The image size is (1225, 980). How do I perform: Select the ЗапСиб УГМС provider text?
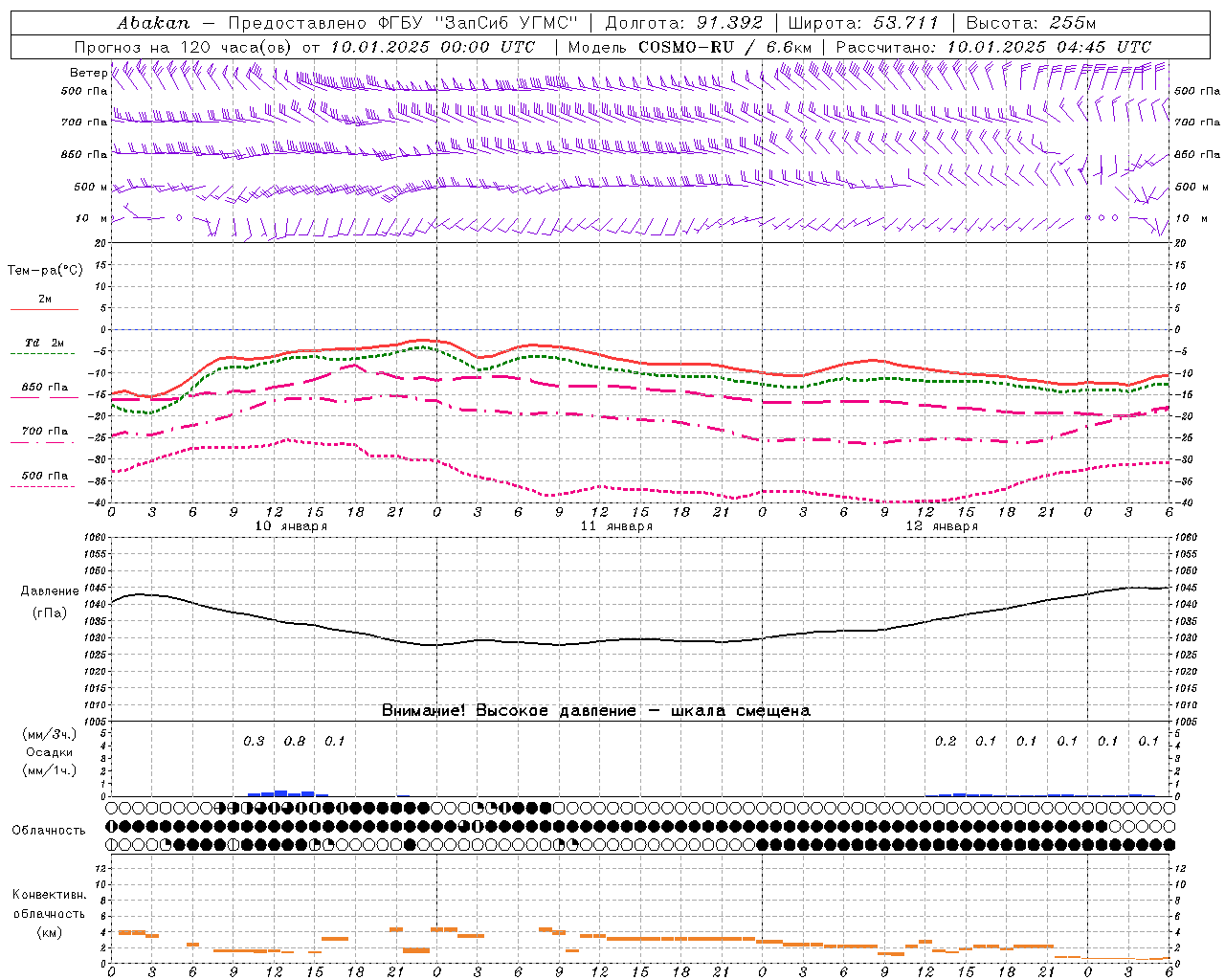pos(507,22)
